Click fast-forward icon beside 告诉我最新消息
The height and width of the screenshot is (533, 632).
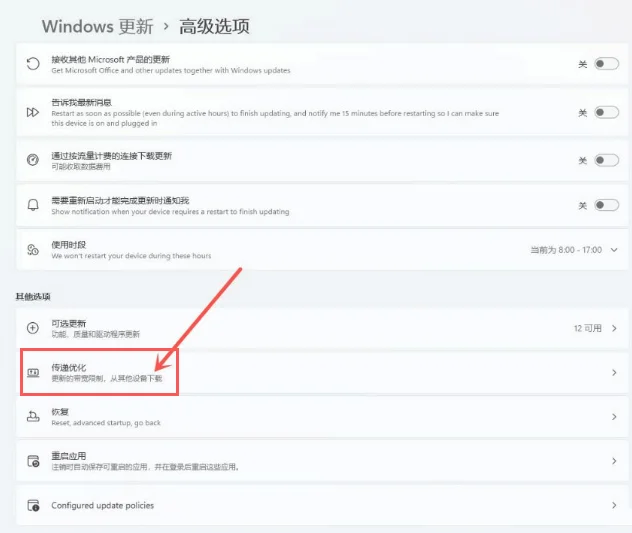[x=33, y=112]
